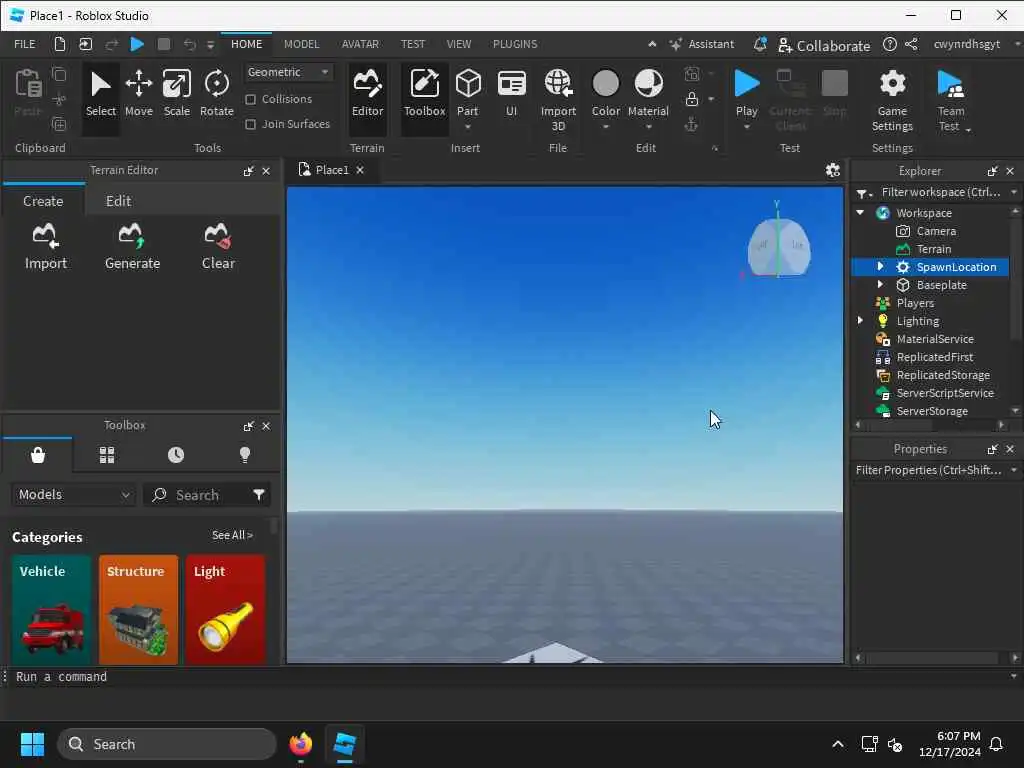Open Windows Start menu
The width and height of the screenshot is (1024, 768).
pyautogui.click(x=32, y=744)
